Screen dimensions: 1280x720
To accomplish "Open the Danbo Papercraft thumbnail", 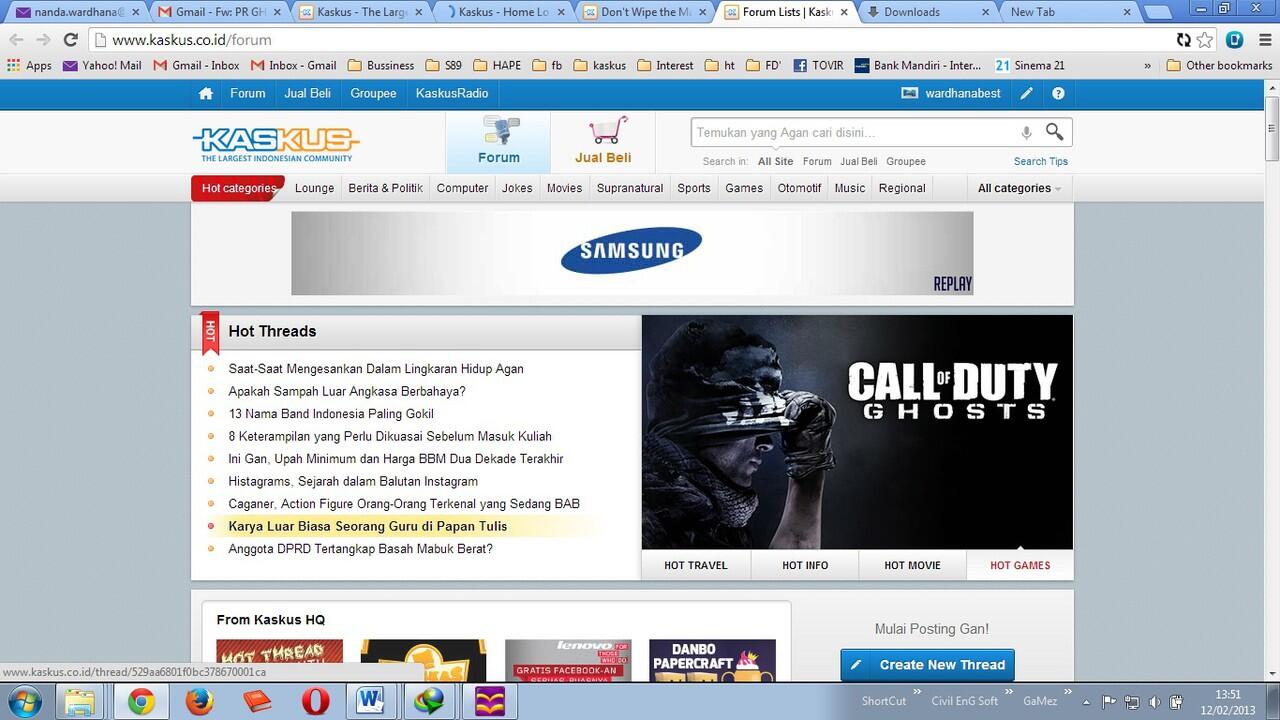I will click(712, 661).
